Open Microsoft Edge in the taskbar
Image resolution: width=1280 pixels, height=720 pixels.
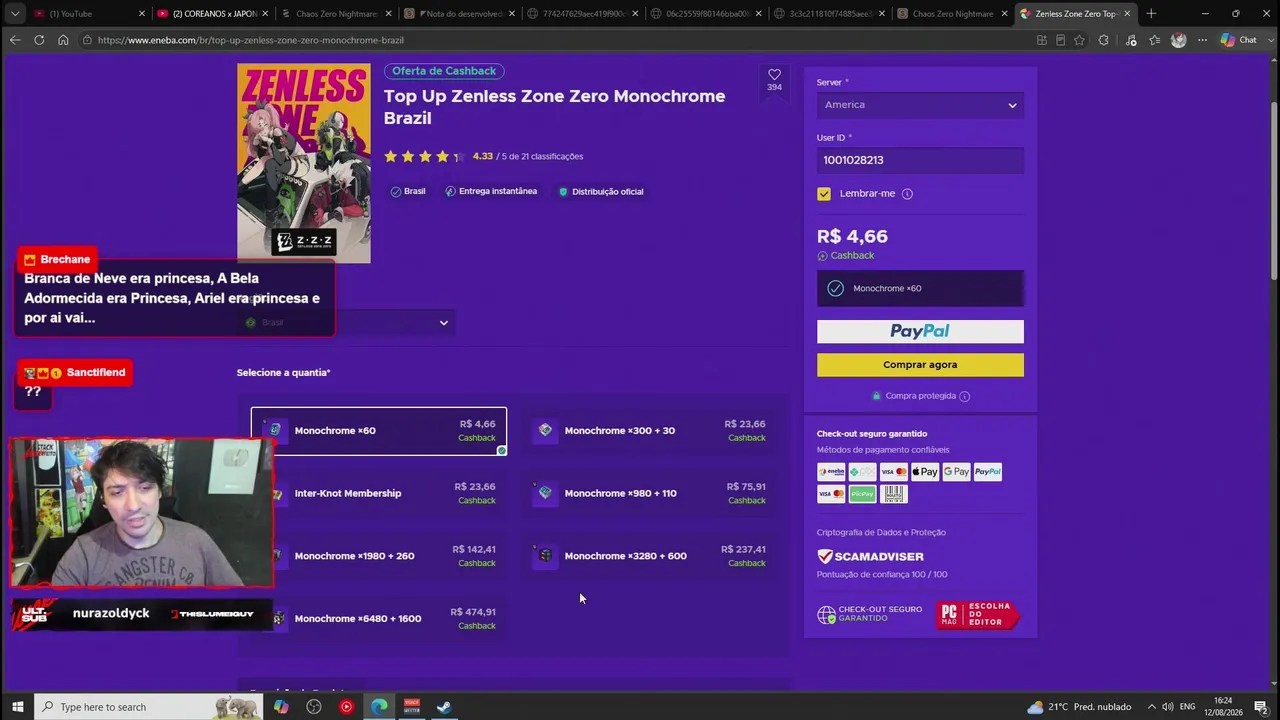pos(379,707)
